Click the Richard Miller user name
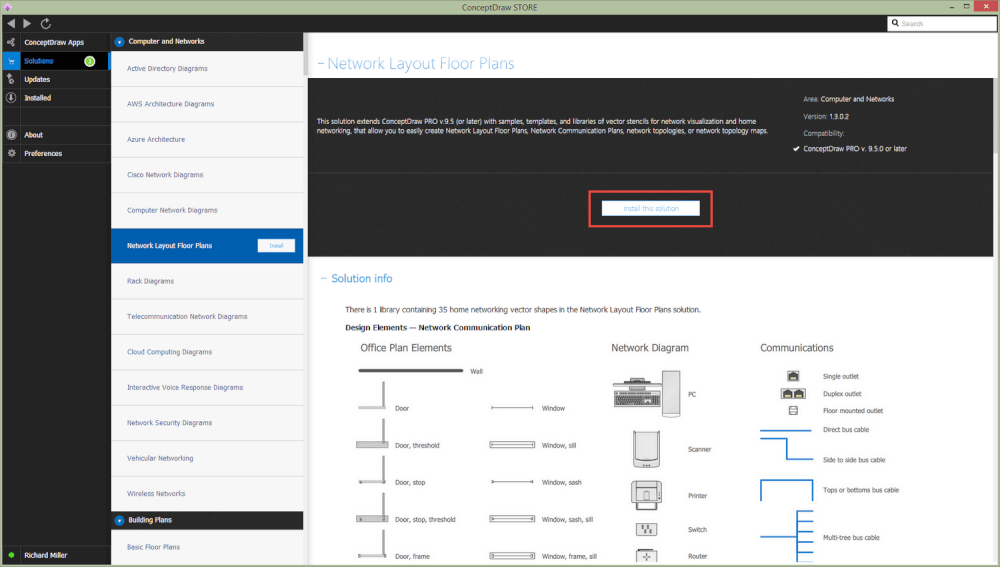This screenshot has width=1000, height=567. coord(45,555)
